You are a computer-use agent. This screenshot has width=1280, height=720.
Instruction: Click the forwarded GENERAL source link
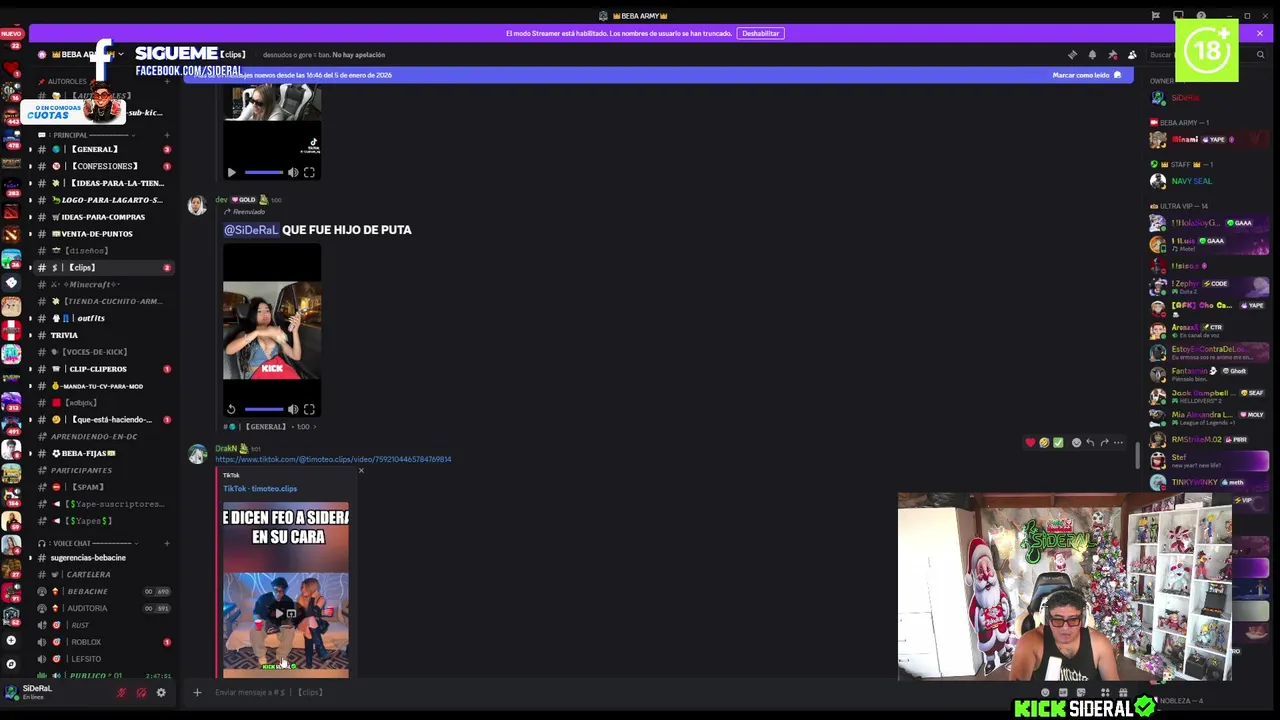[269, 427]
